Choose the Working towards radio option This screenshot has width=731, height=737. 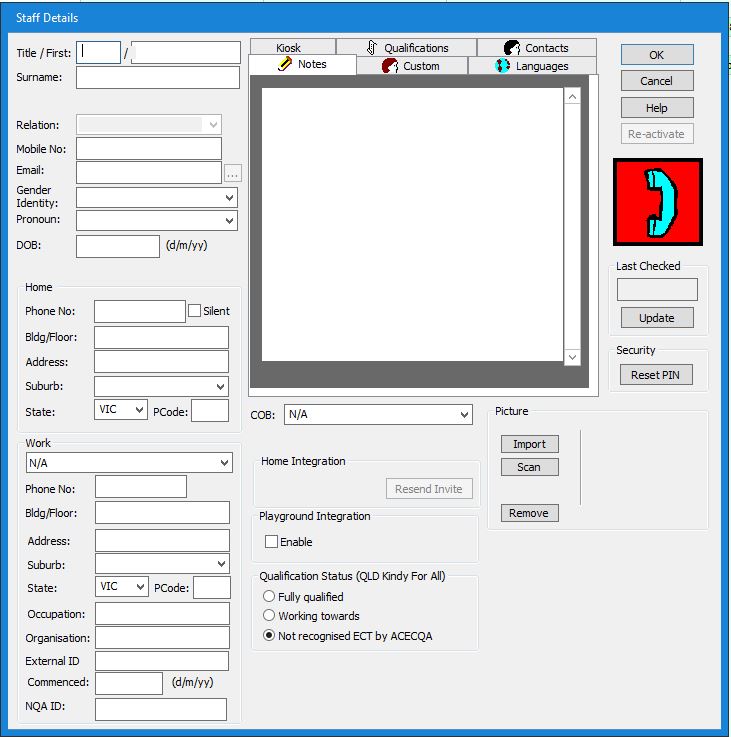269,616
